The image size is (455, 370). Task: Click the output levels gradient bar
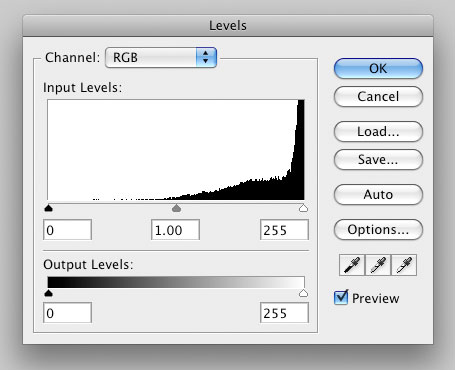pyautogui.click(x=176, y=282)
